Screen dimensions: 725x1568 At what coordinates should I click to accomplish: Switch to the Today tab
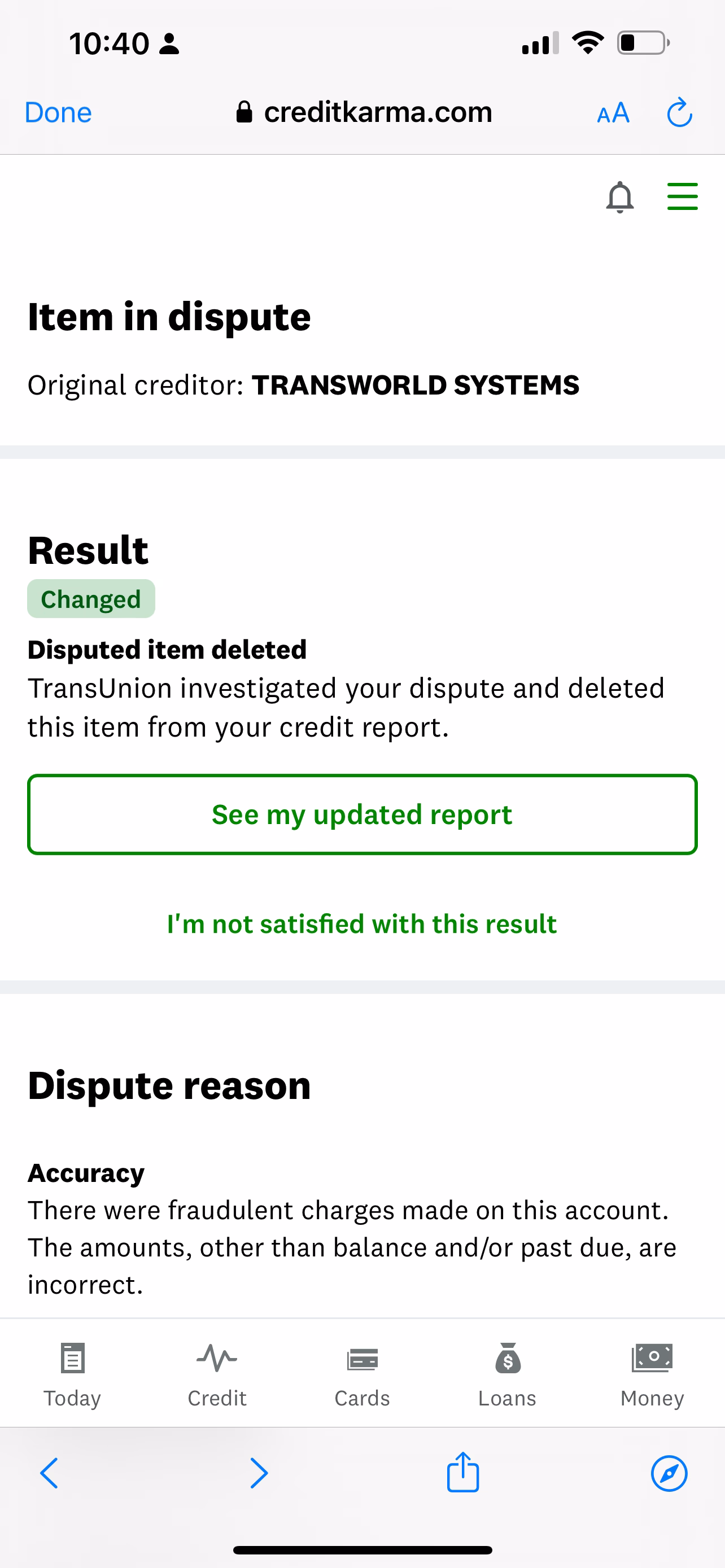[x=72, y=1374]
